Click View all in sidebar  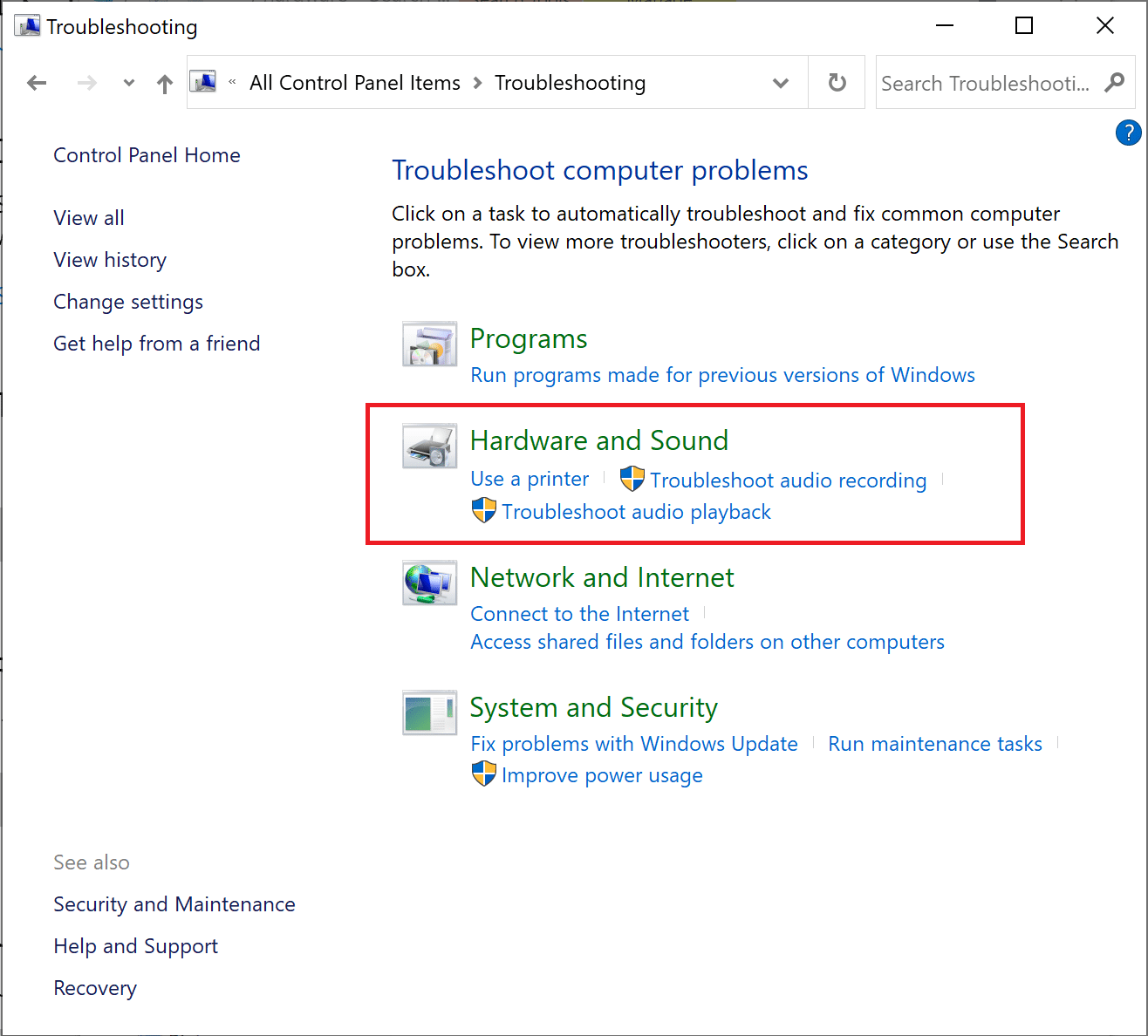[89, 218]
